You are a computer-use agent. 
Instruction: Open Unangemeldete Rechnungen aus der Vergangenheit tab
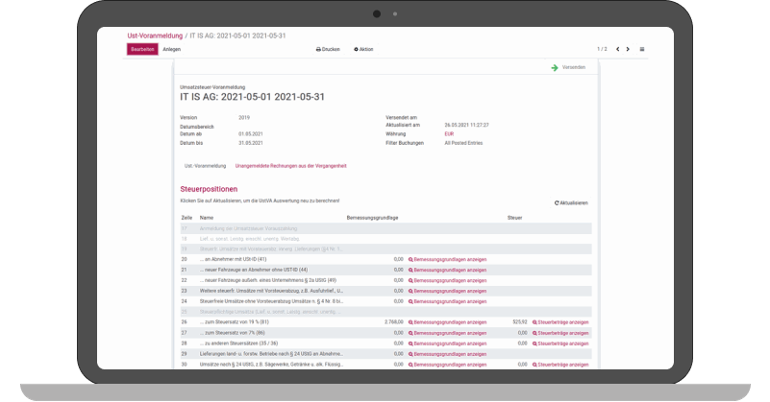pos(291,165)
